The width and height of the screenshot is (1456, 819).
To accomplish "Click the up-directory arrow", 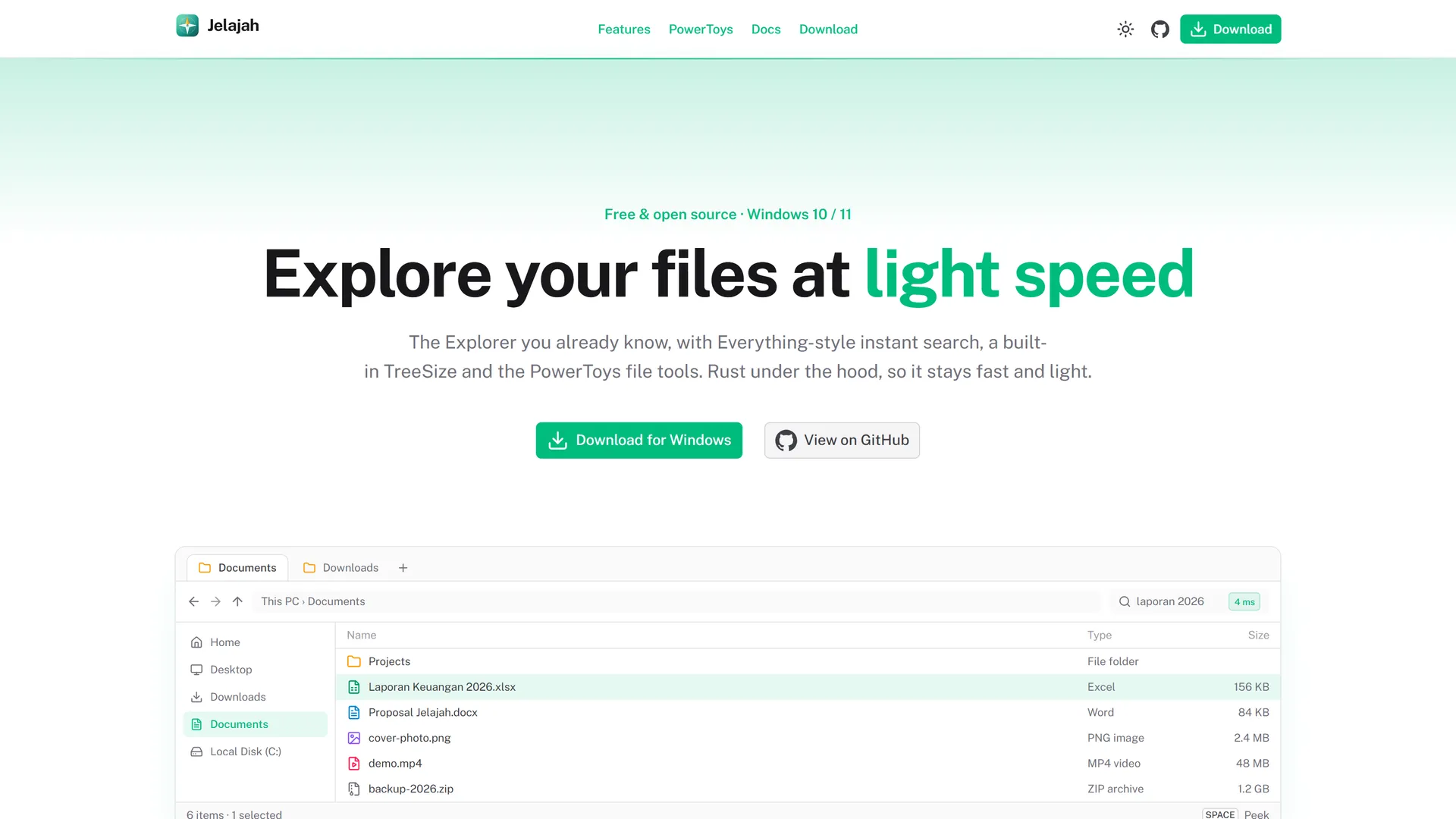I will pyautogui.click(x=237, y=601).
